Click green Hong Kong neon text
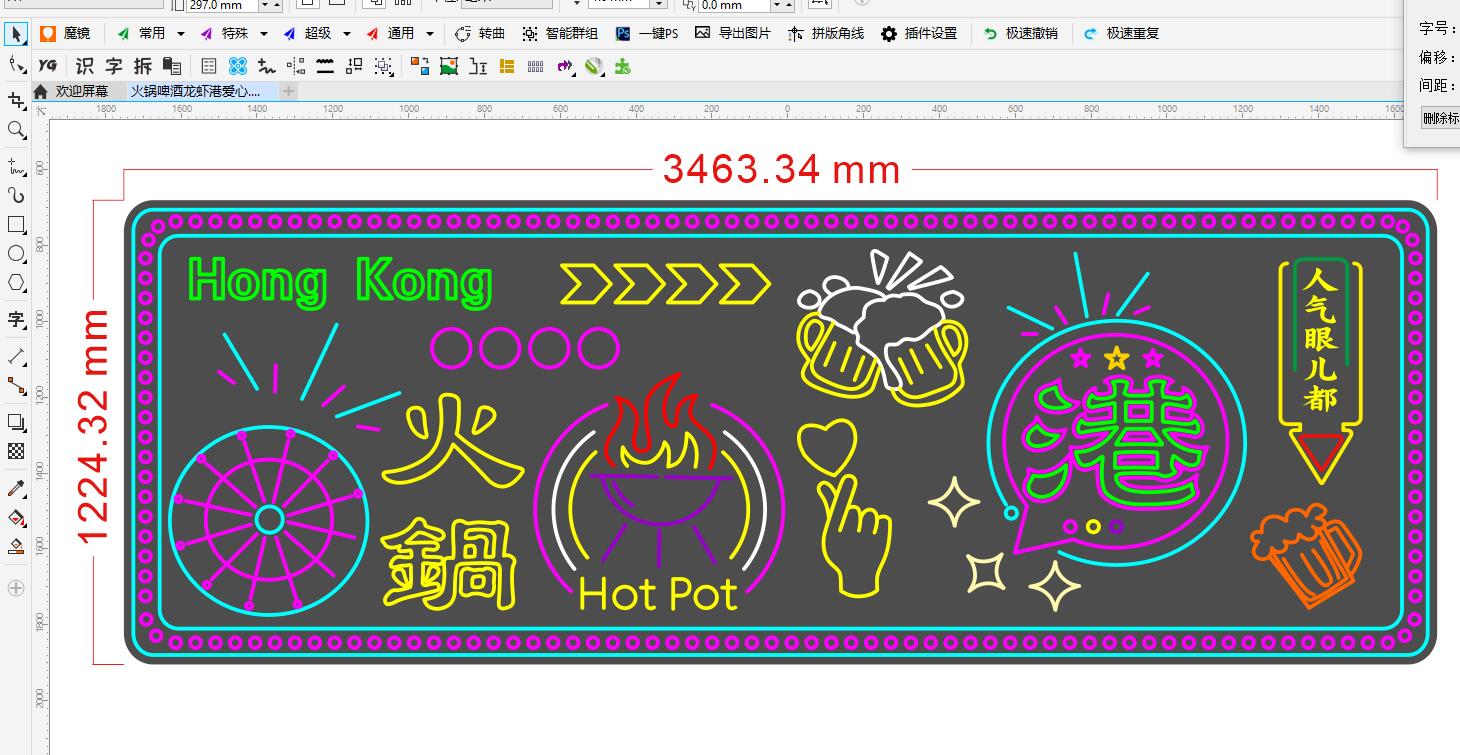This screenshot has height=755, width=1460. (340, 281)
